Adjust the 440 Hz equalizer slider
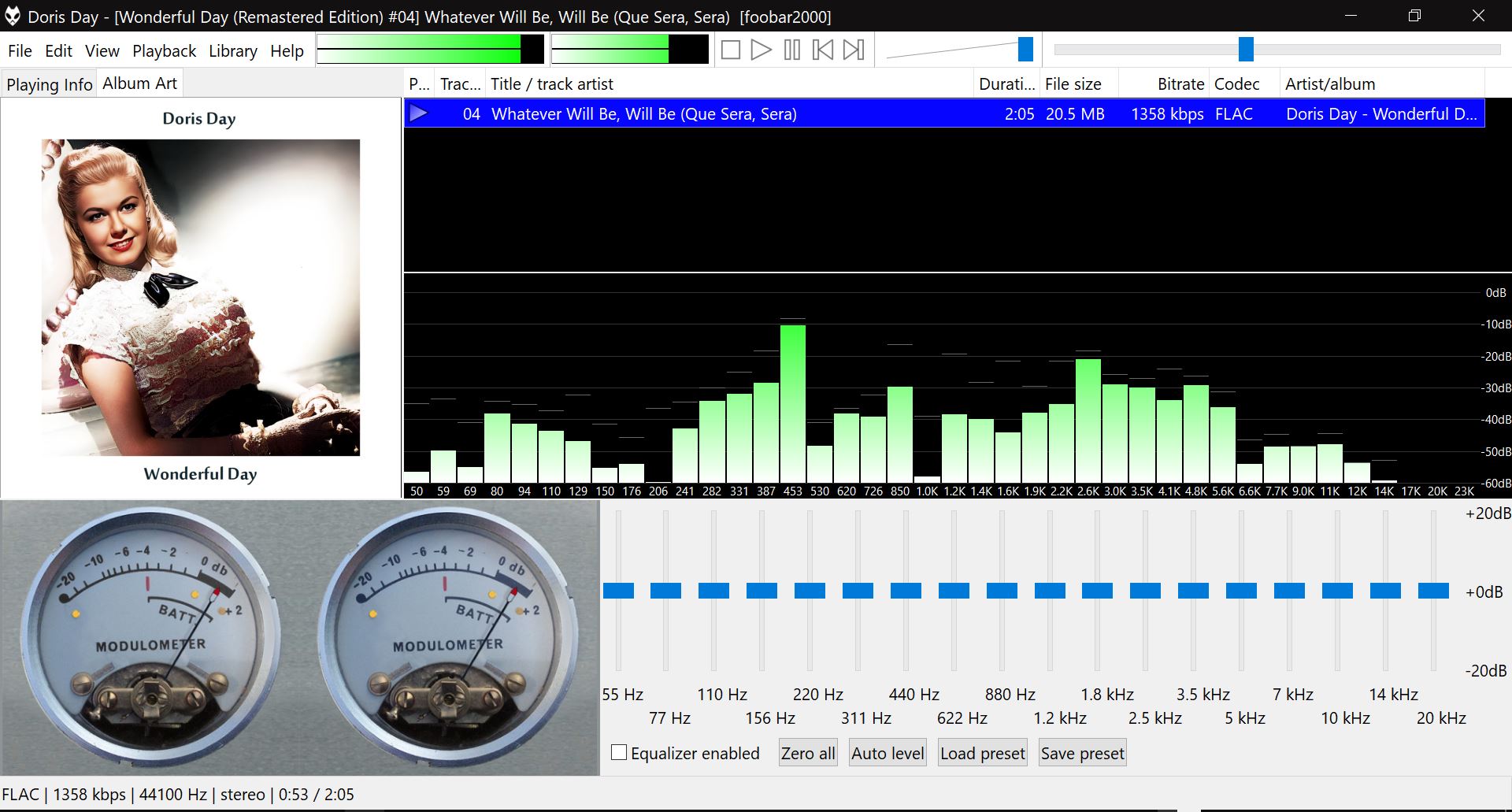This screenshot has width=1512, height=812. (906, 591)
